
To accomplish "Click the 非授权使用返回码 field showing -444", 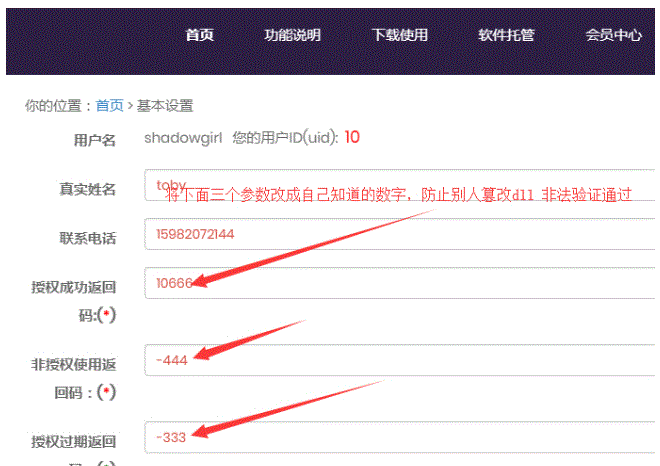I will click(400, 360).
